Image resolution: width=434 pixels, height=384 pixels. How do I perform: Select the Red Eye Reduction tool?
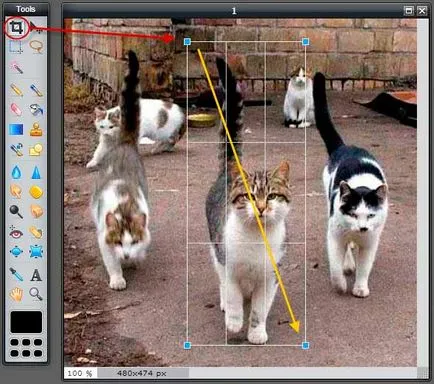(x=16, y=233)
